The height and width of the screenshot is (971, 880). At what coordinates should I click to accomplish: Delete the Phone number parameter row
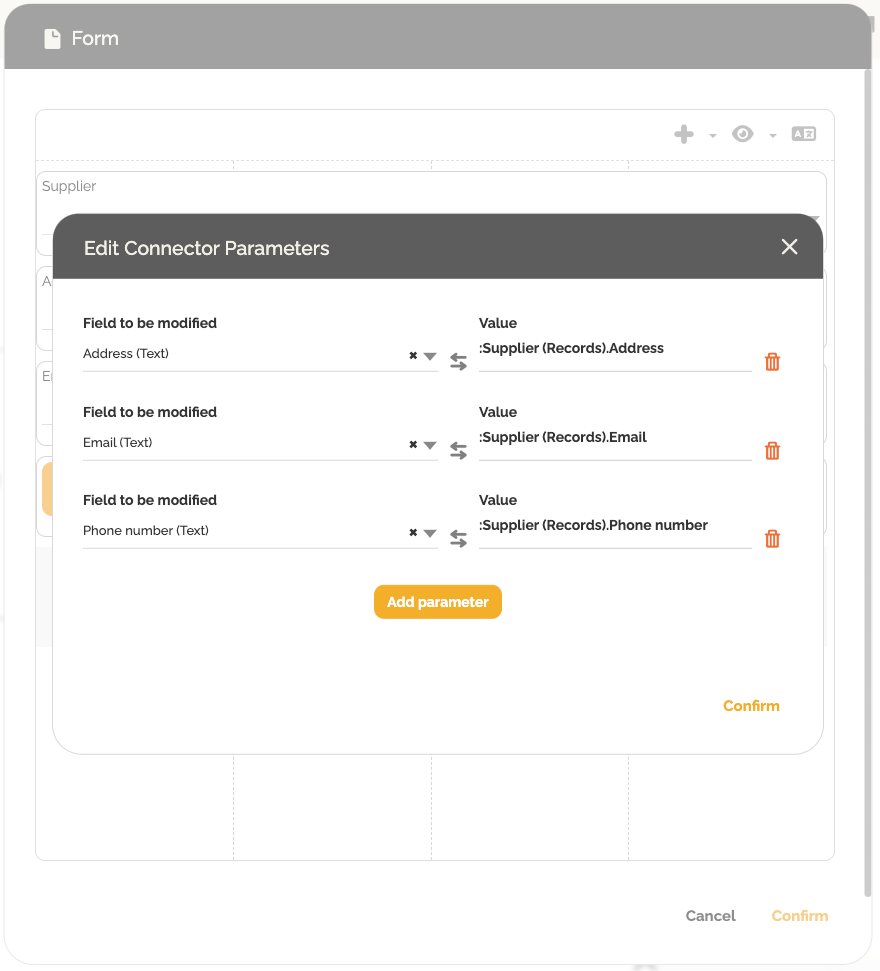coord(772,539)
